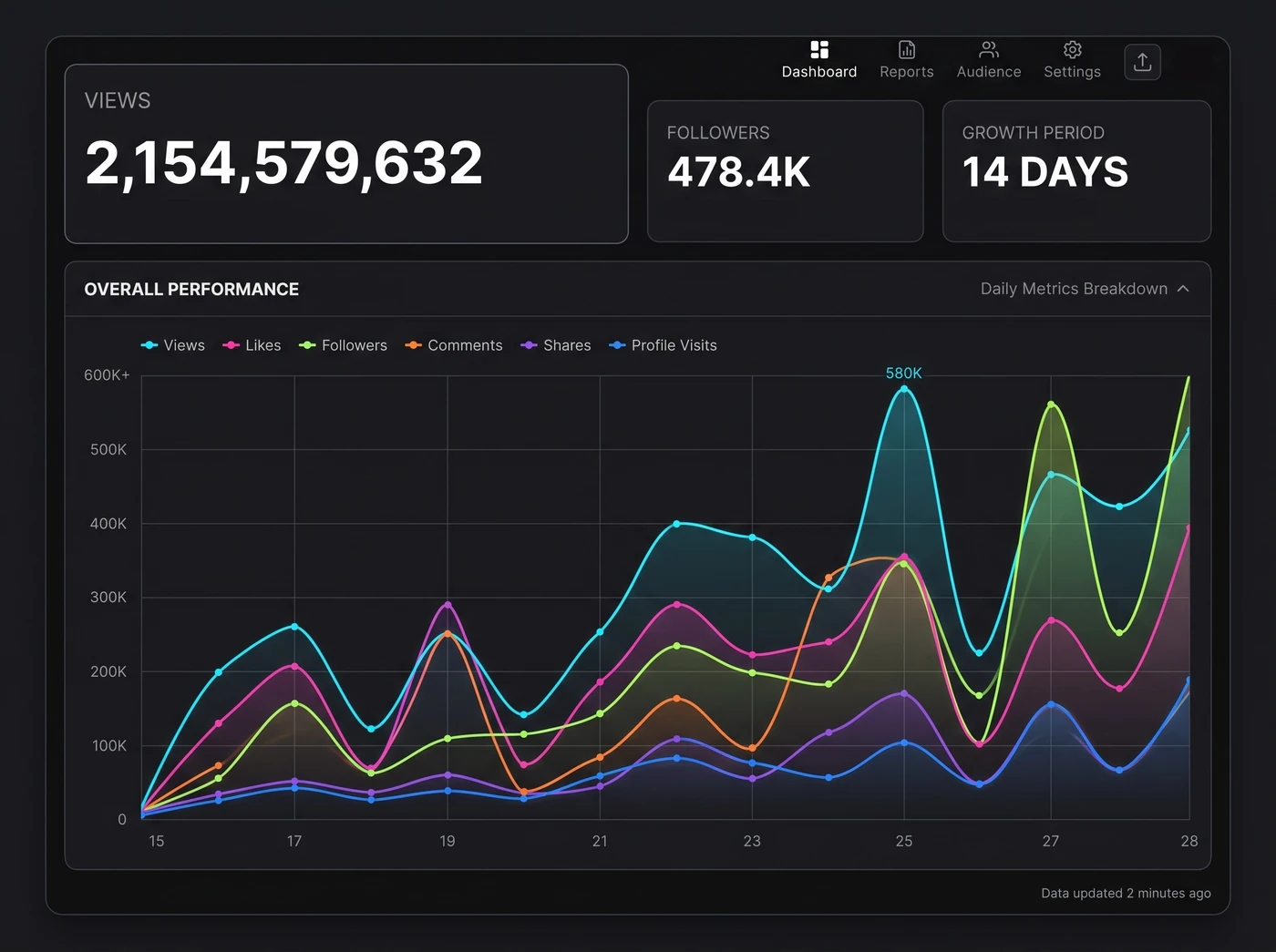Toggle Views series in chart legend
The image size is (1276, 952).
click(x=173, y=345)
